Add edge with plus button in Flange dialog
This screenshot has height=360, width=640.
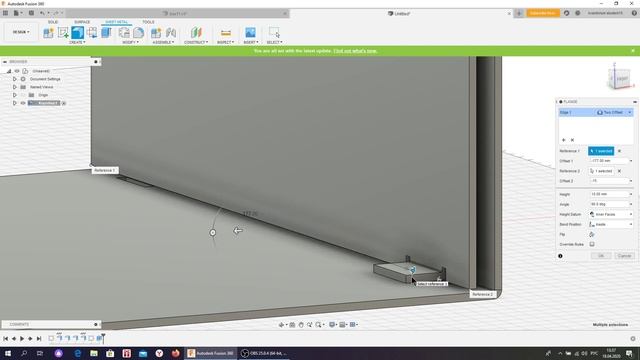pyautogui.click(x=564, y=140)
